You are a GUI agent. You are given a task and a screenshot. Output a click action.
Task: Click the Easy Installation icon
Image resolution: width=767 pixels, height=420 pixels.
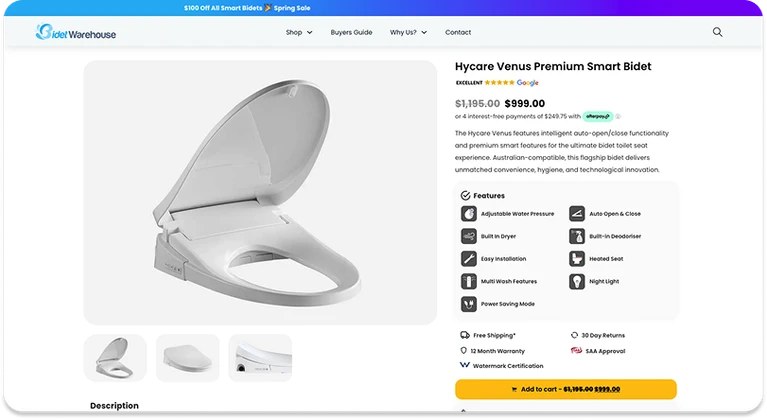click(x=468, y=258)
